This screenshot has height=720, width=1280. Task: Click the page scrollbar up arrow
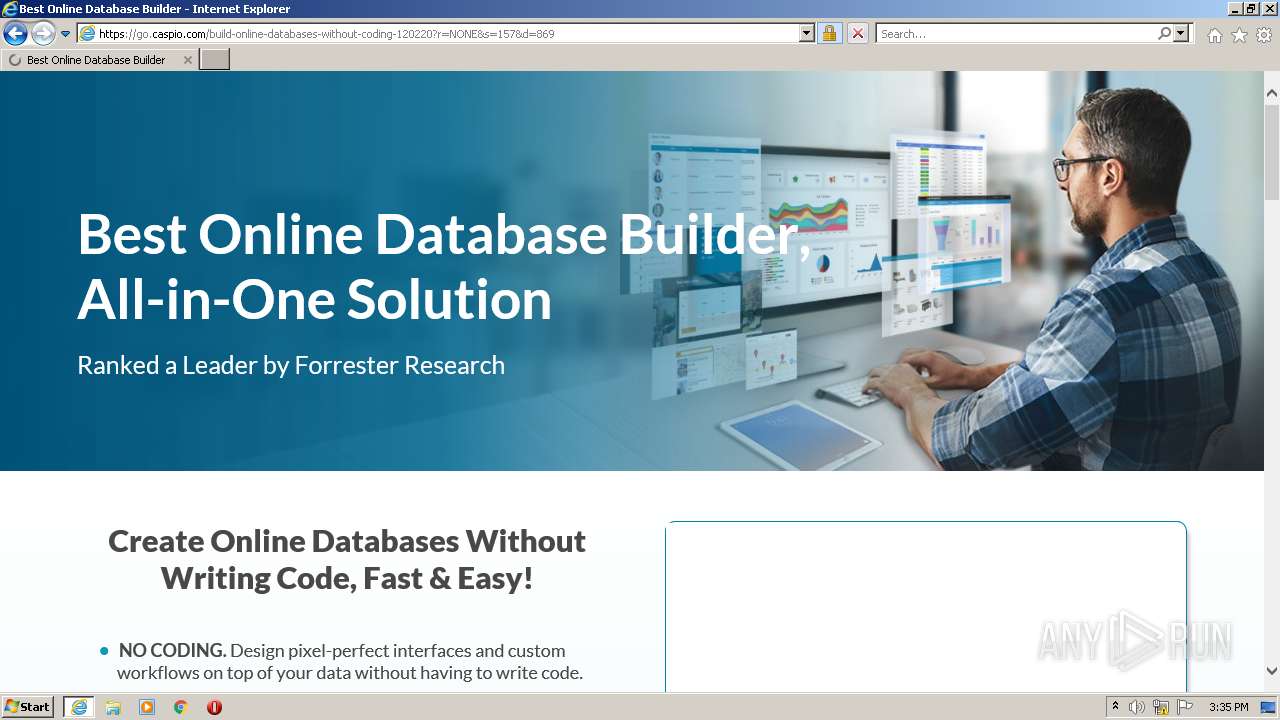tap(1271, 94)
